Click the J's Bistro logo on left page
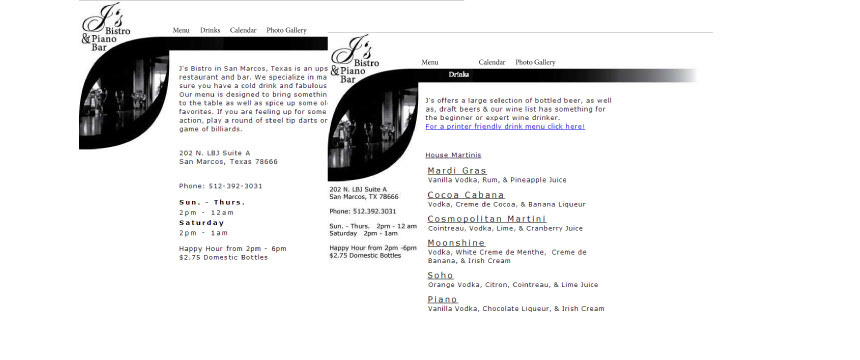 106,27
